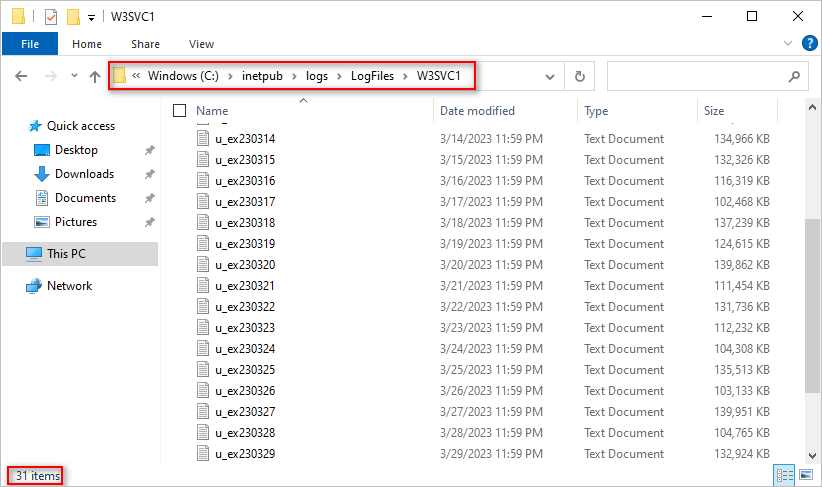Expand the ribbon with the chevron

[787, 44]
